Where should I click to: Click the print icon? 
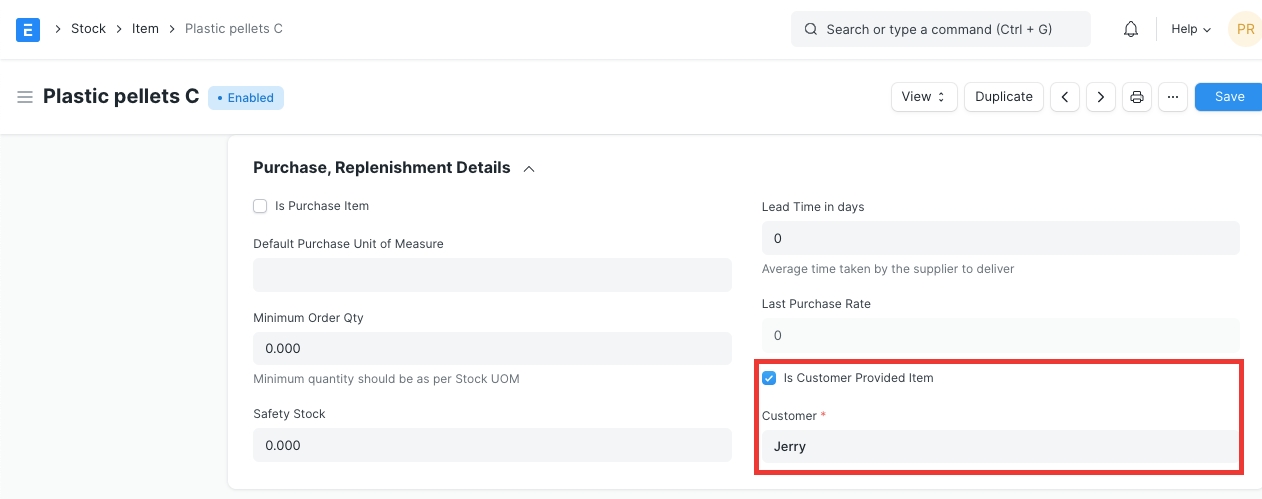tap(1137, 97)
